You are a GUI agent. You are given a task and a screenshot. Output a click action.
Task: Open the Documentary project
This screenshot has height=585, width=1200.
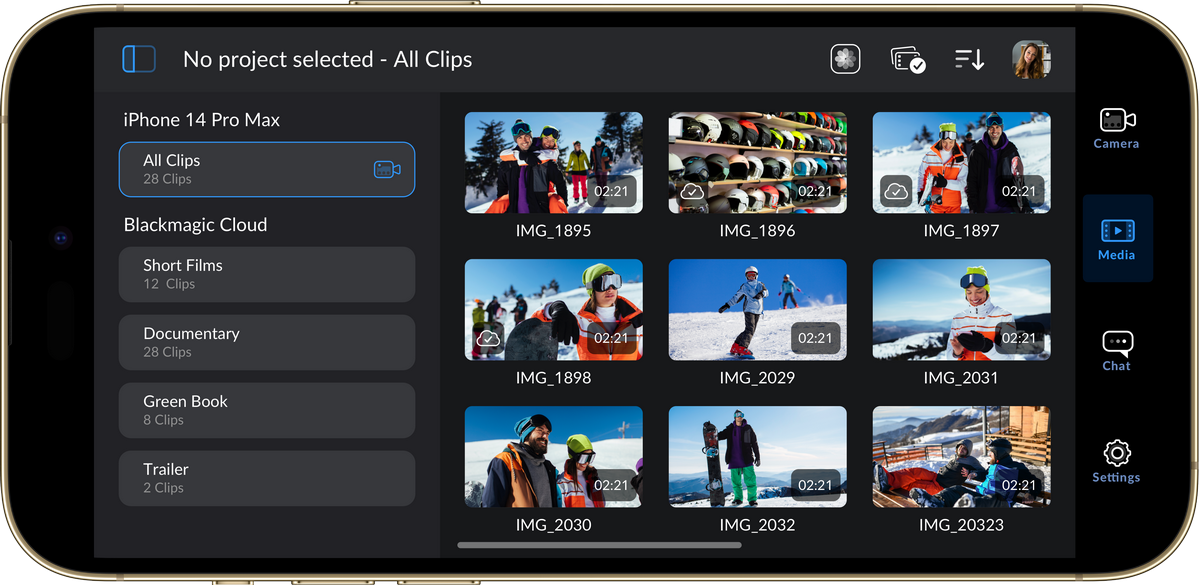(266, 342)
